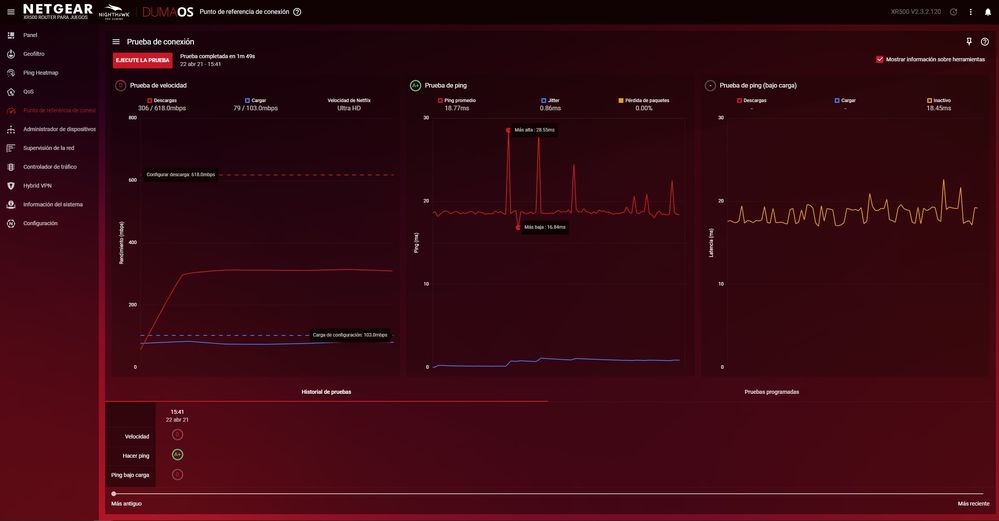
Task: Click the notifications bell icon
Action: [988, 12]
